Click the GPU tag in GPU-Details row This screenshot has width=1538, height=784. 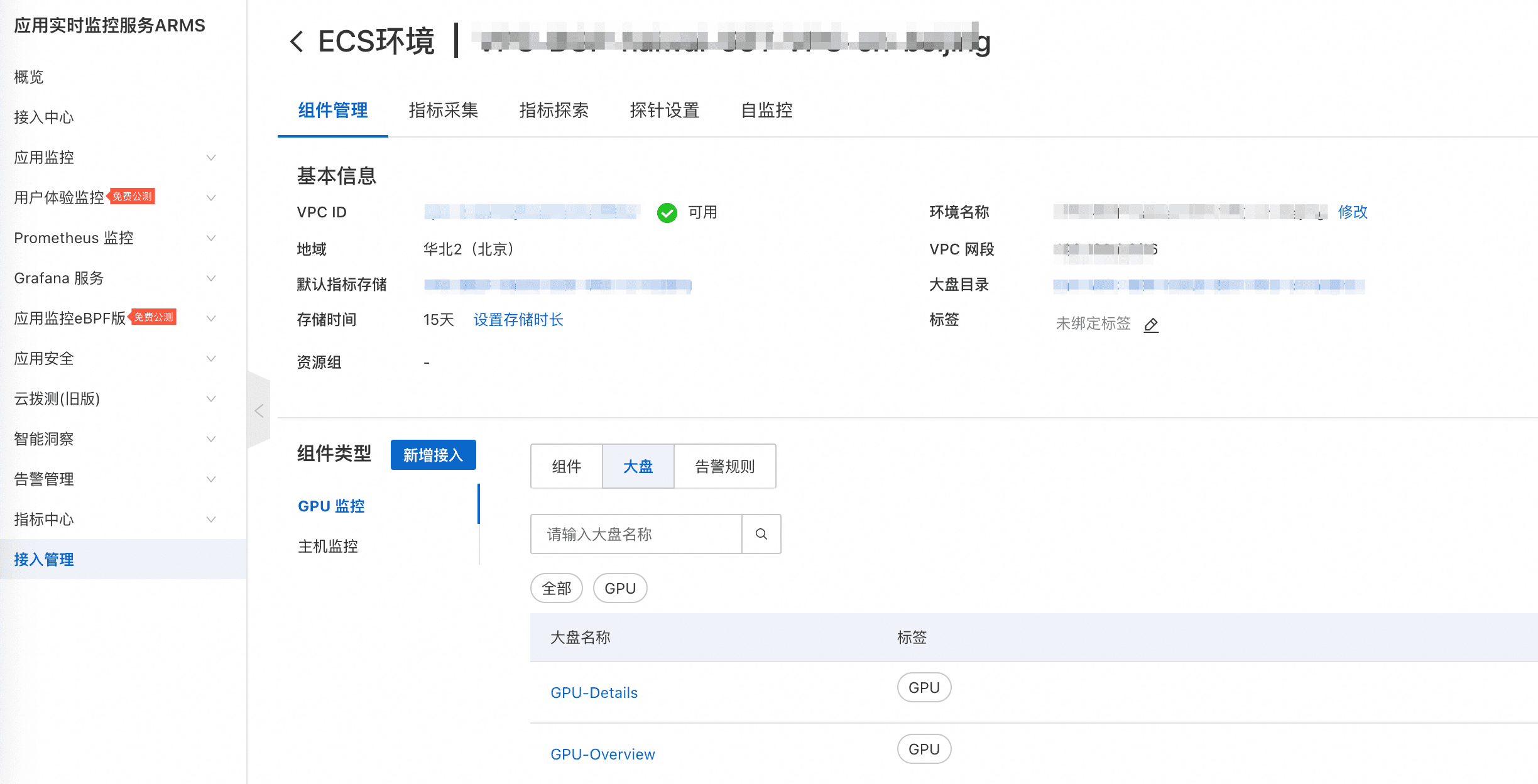tap(924, 687)
